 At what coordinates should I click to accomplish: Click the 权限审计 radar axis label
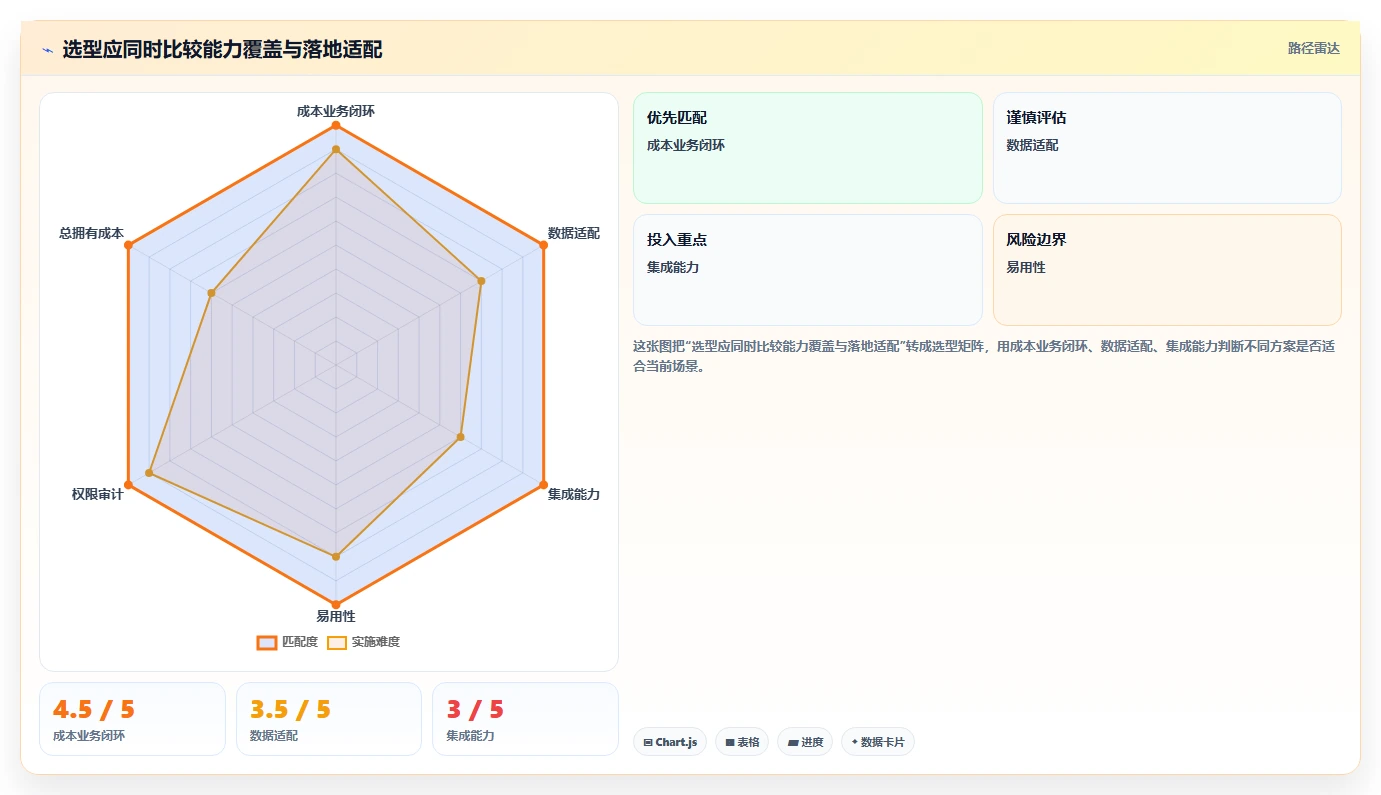(x=97, y=494)
